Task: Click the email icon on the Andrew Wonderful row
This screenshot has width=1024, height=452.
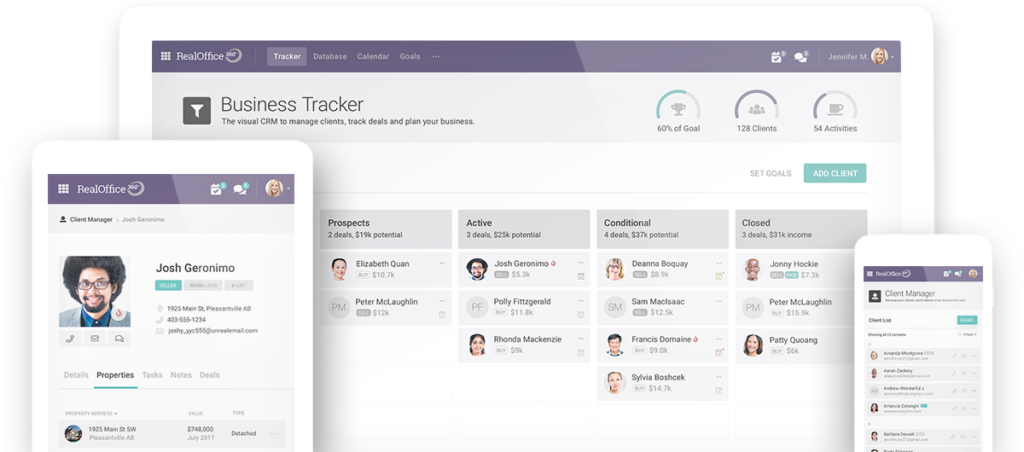Action: coord(964,391)
